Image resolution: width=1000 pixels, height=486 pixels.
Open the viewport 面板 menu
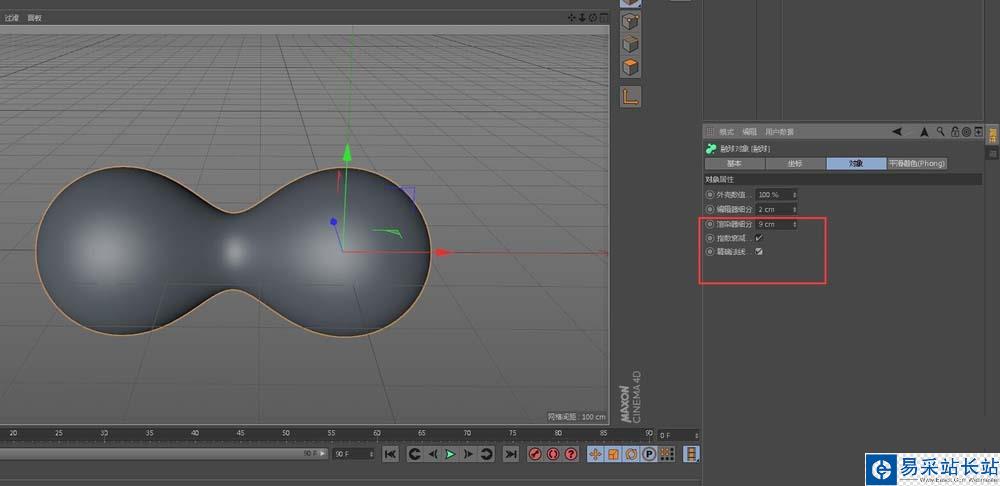pos(34,18)
